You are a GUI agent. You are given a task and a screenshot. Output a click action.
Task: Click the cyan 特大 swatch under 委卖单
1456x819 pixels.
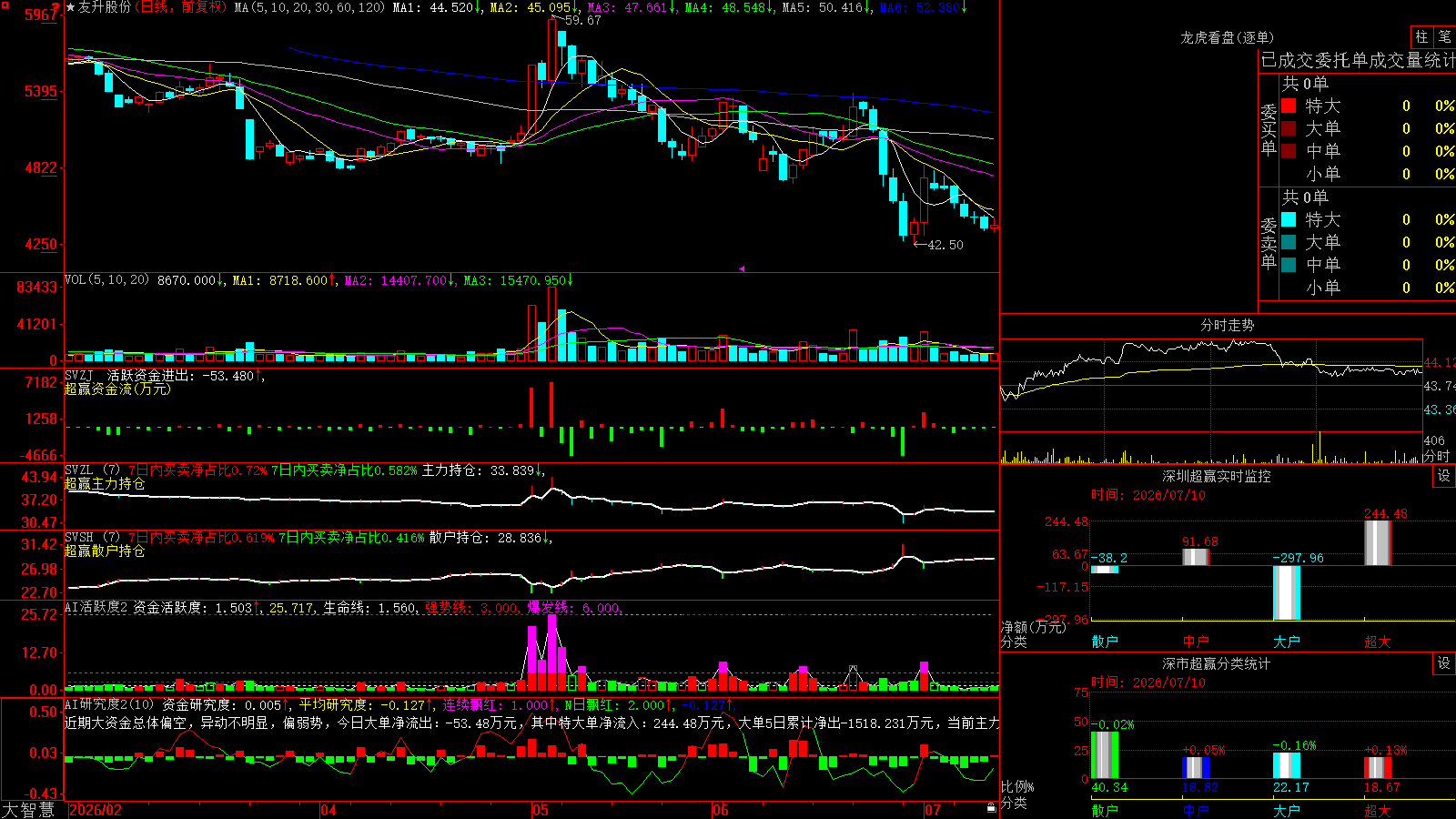click(1289, 219)
